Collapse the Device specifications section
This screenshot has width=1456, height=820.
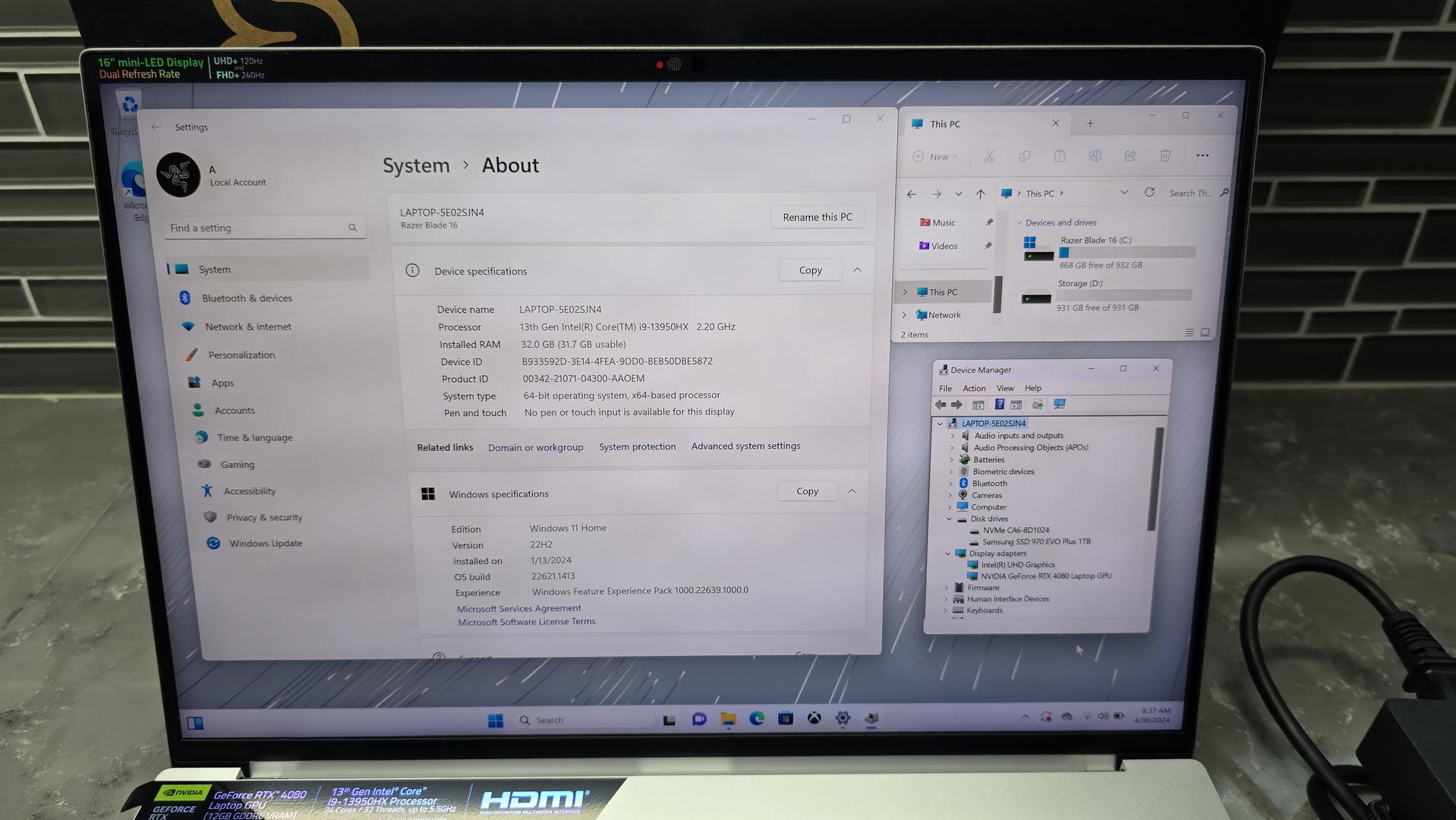pyautogui.click(x=857, y=270)
